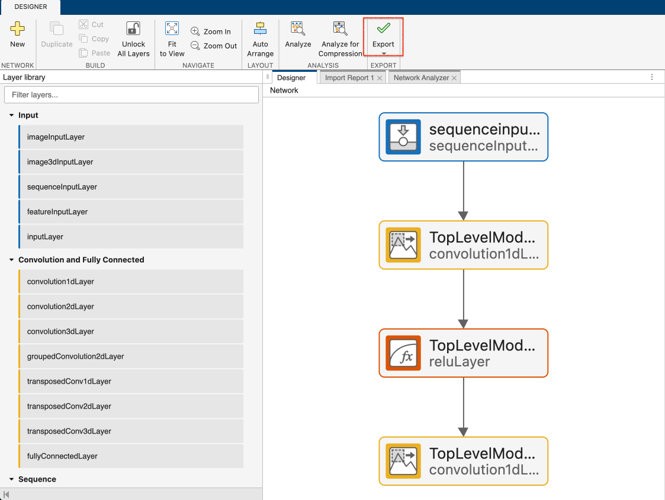
Task: Select the bottom convolution1dLayer node icon
Action: 403,461
